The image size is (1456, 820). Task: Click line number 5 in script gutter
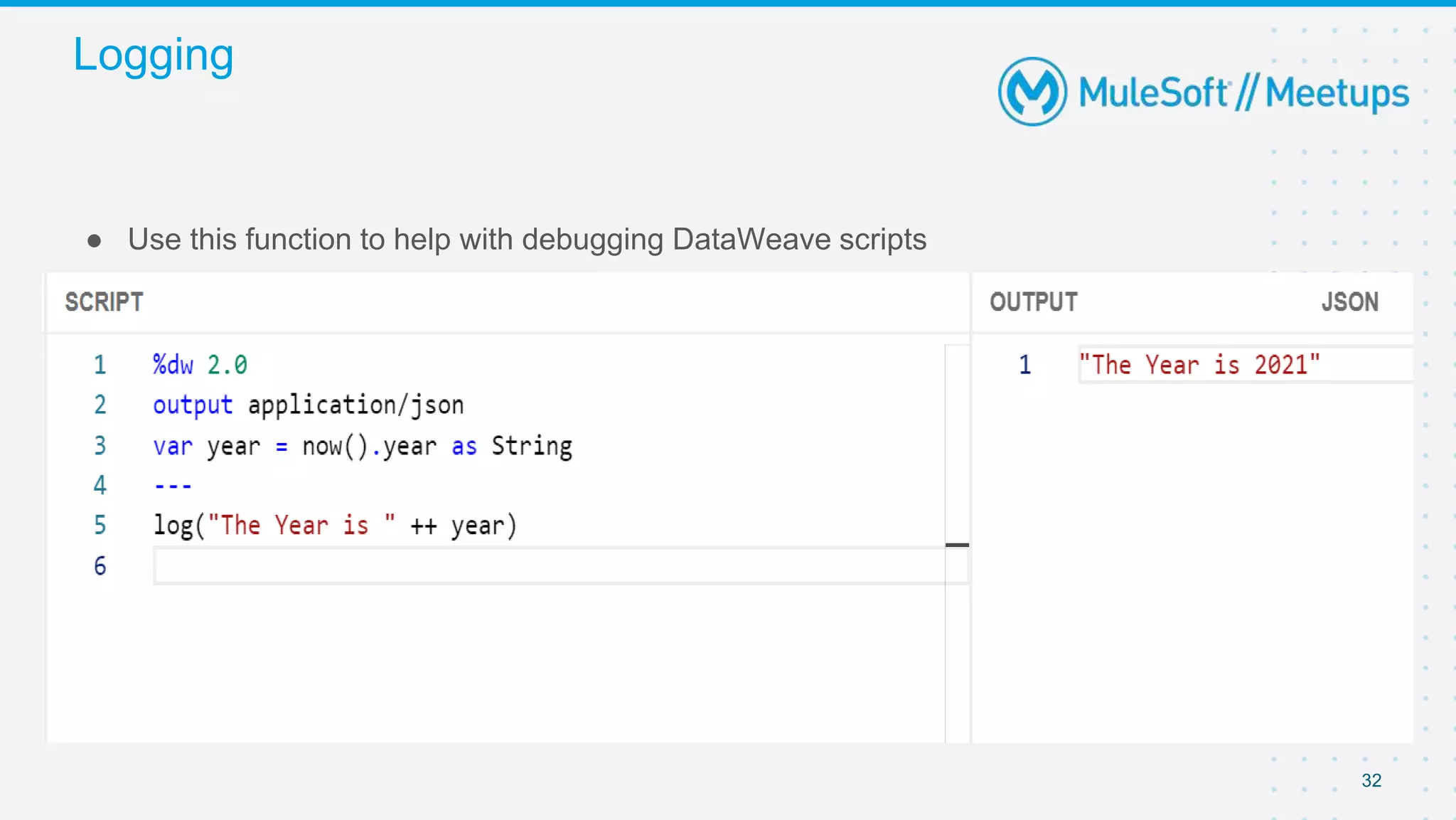pyautogui.click(x=100, y=526)
